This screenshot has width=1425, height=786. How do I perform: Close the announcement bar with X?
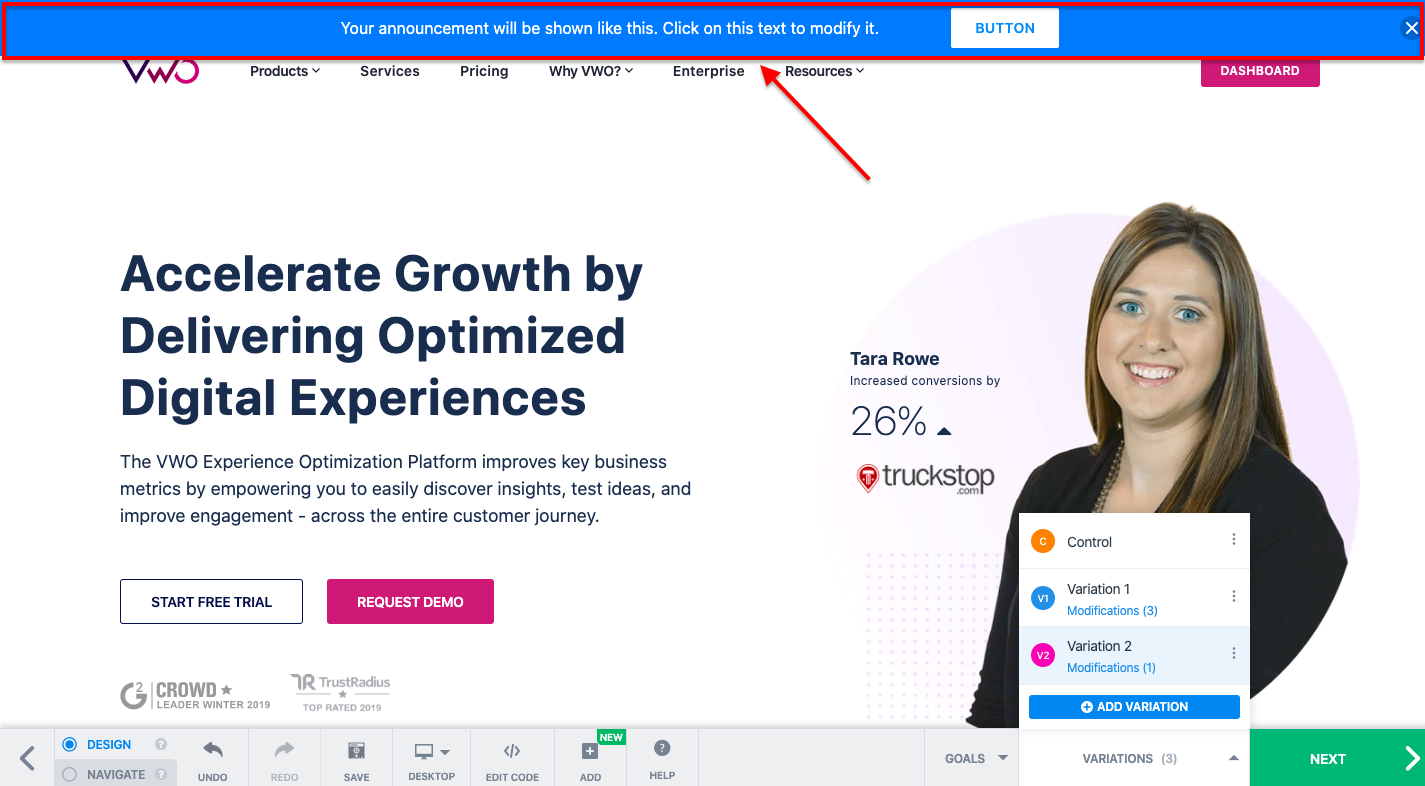point(1411,28)
